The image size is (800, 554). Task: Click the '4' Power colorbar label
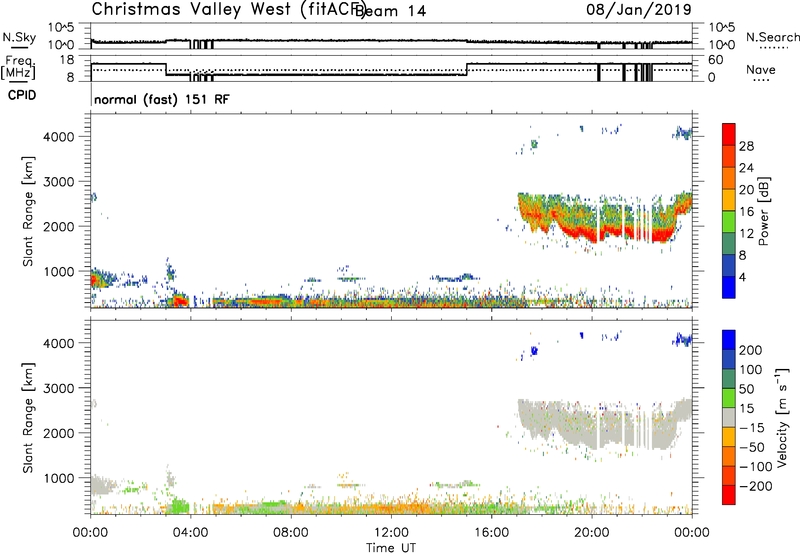click(742, 277)
